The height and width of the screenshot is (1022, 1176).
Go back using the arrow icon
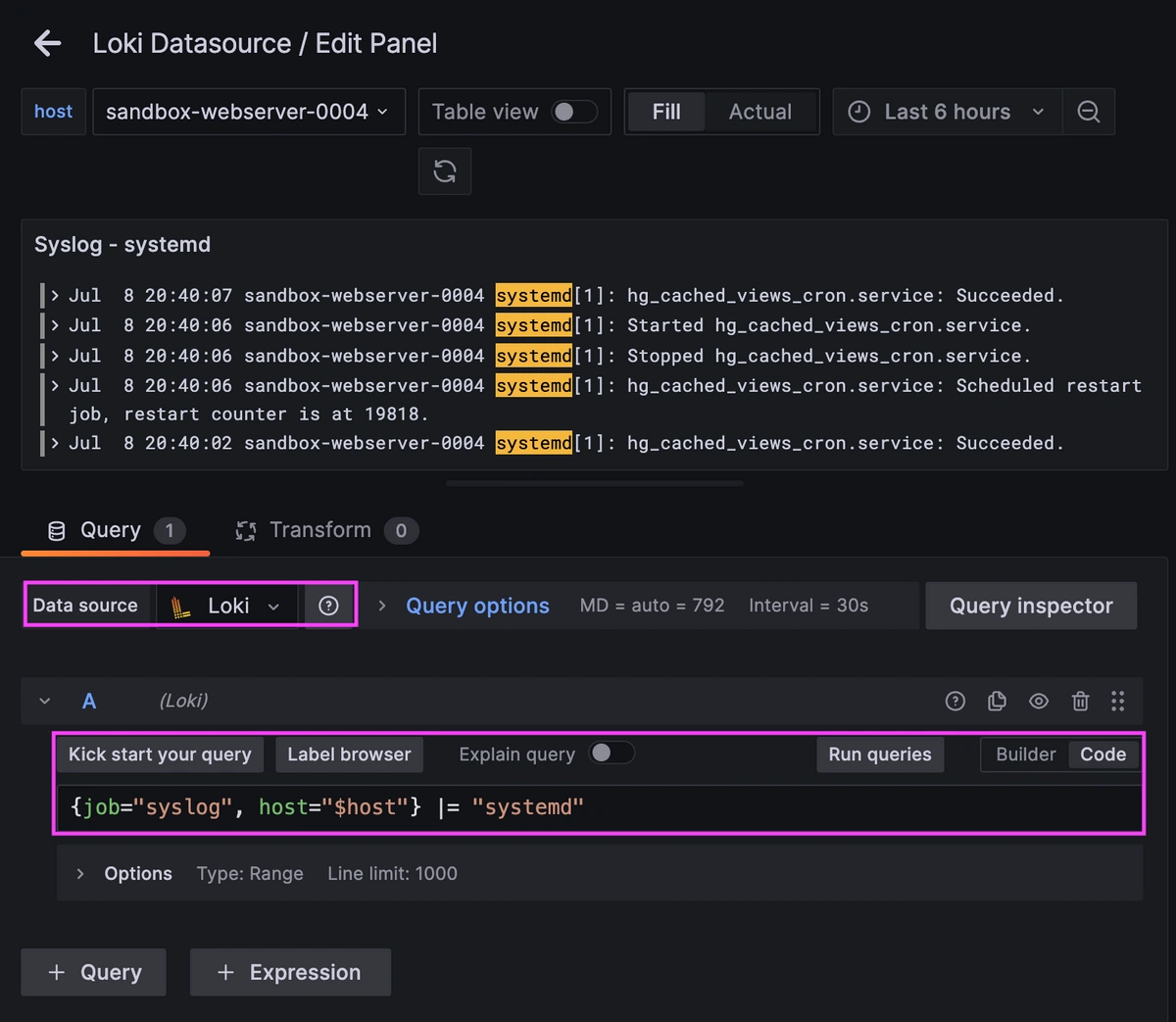pyautogui.click(x=47, y=43)
